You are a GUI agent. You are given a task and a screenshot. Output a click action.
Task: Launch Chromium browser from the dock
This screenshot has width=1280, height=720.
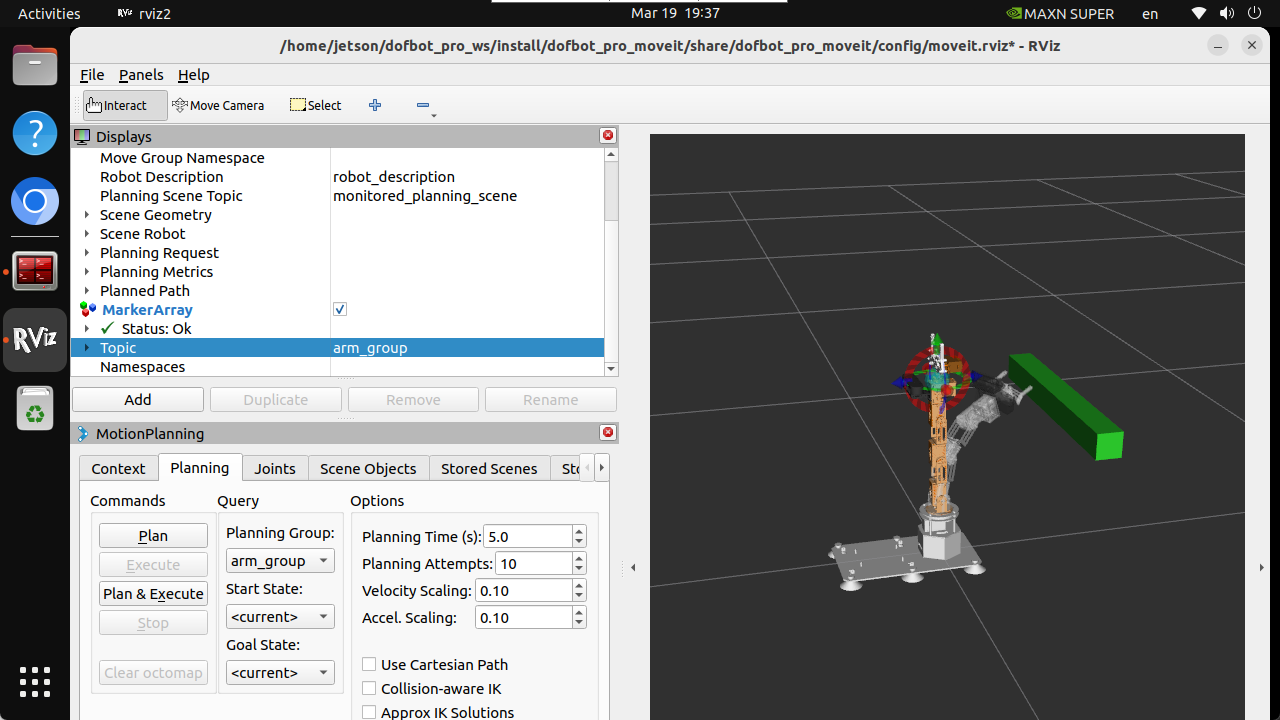pyautogui.click(x=35, y=203)
